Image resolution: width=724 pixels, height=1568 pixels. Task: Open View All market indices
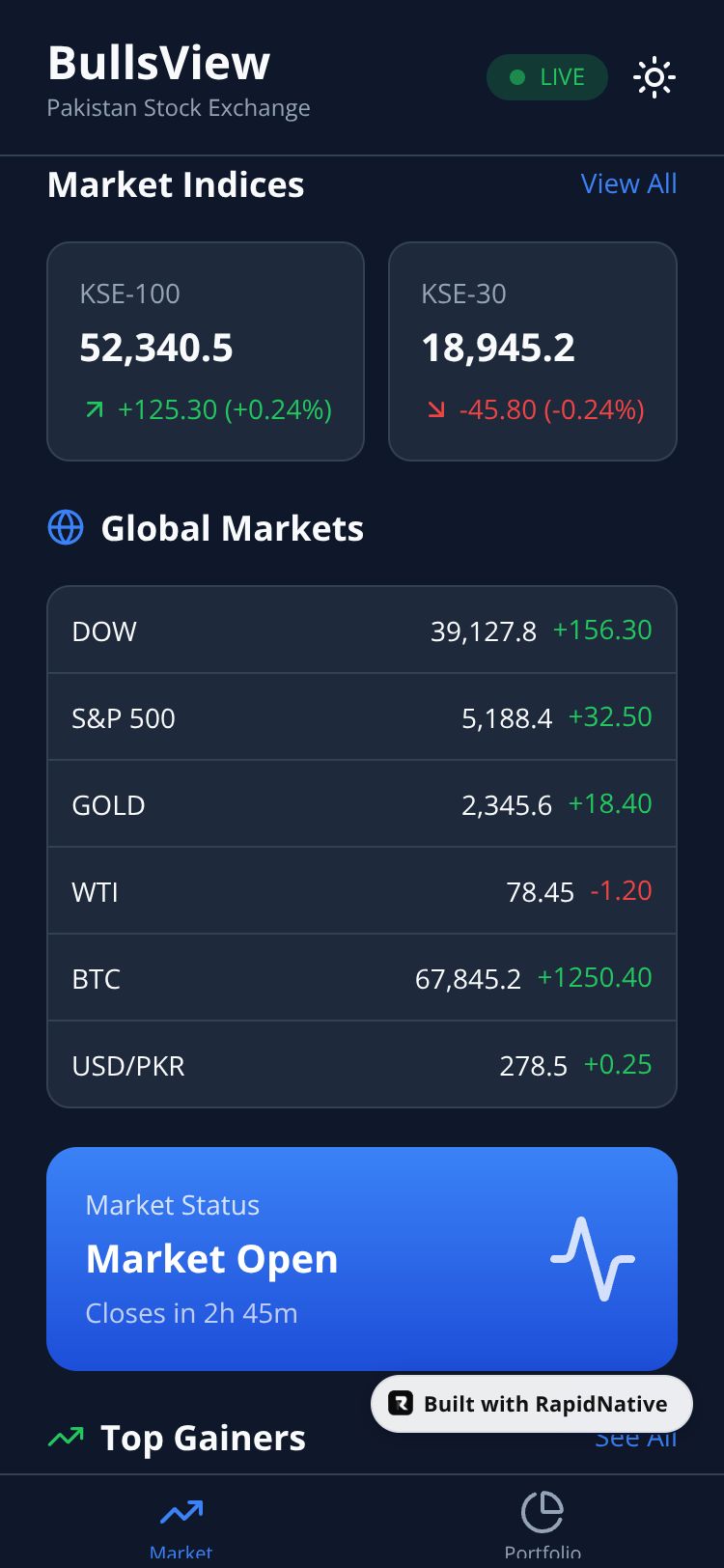click(628, 183)
